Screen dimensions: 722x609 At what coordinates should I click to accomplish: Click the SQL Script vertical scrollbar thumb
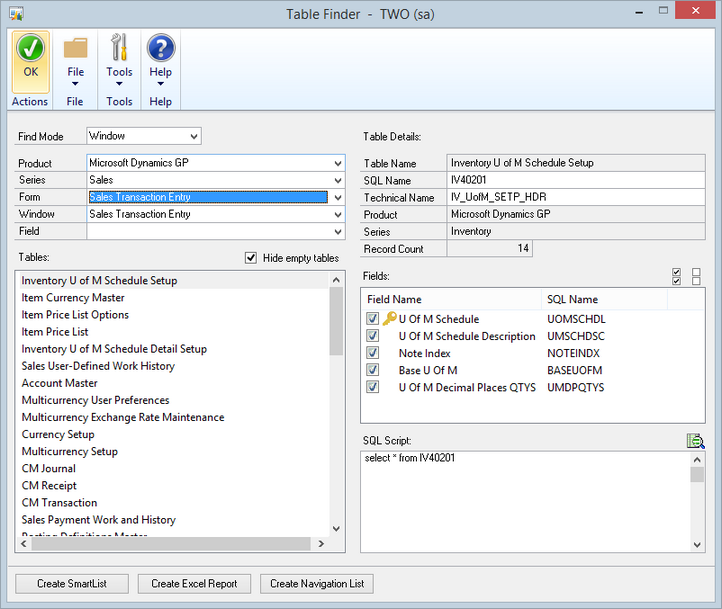pos(697,475)
